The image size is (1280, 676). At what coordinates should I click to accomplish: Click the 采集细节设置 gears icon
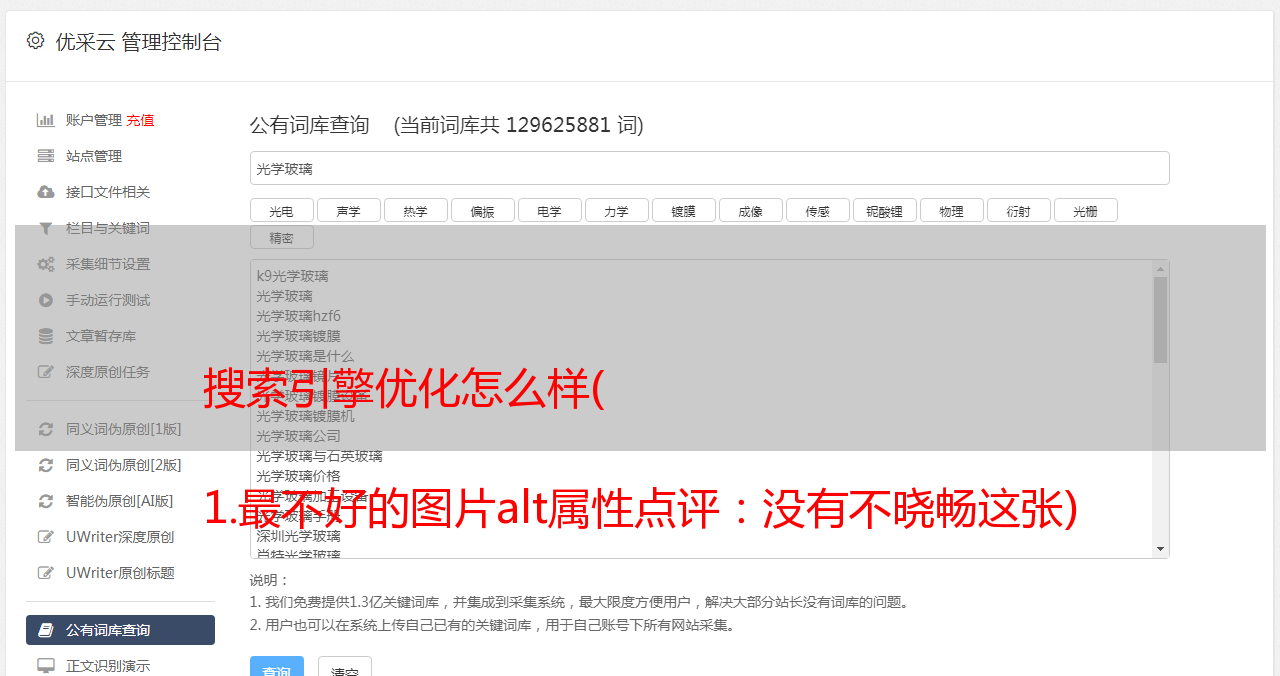pyautogui.click(x=46, y=264)
